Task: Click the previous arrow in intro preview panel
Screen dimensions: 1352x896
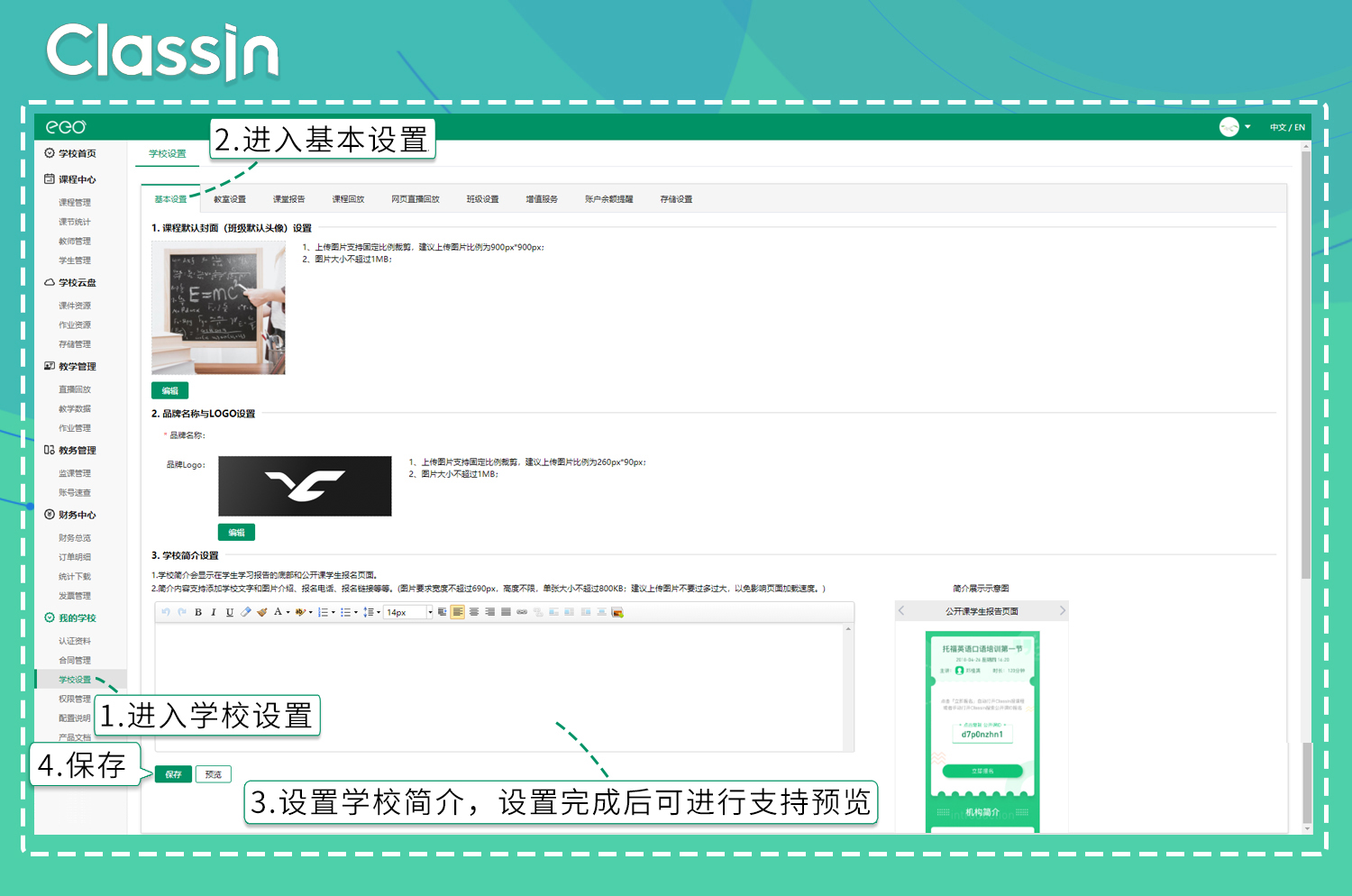Action: (901, 610)
